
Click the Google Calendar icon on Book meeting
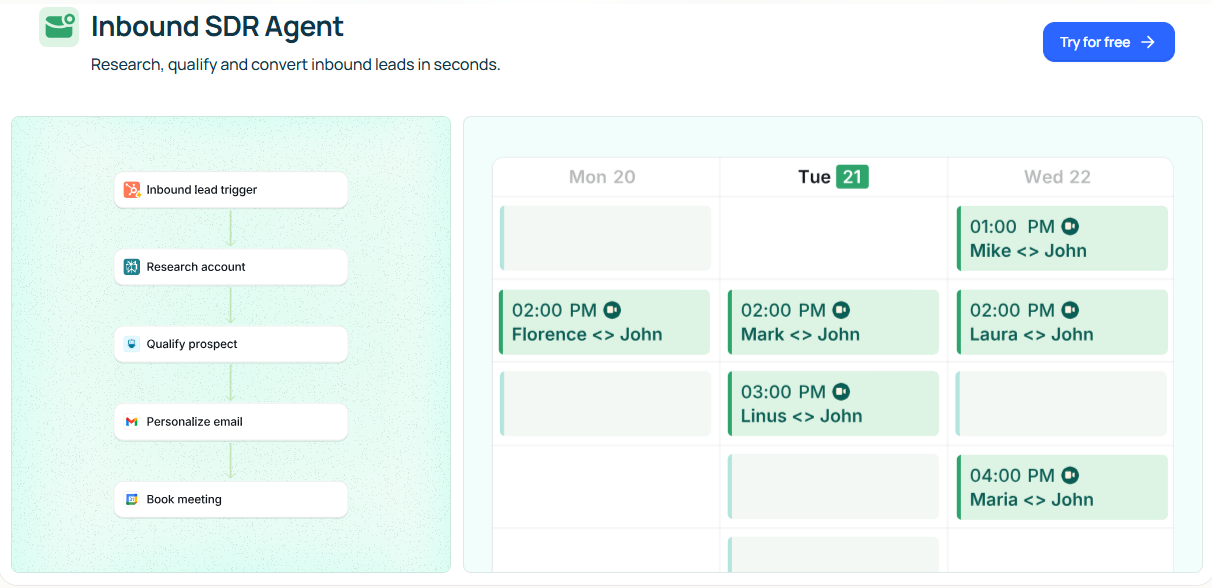(132, 499)
